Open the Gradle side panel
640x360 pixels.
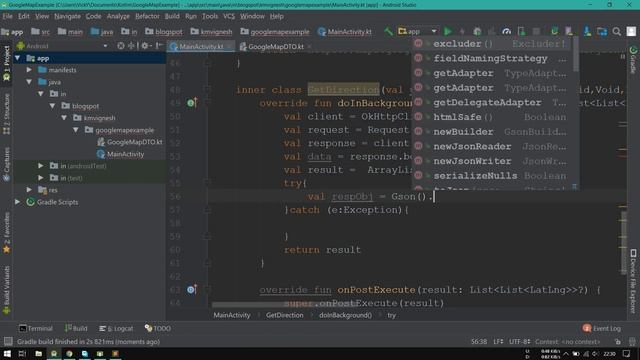coord(633,60)
